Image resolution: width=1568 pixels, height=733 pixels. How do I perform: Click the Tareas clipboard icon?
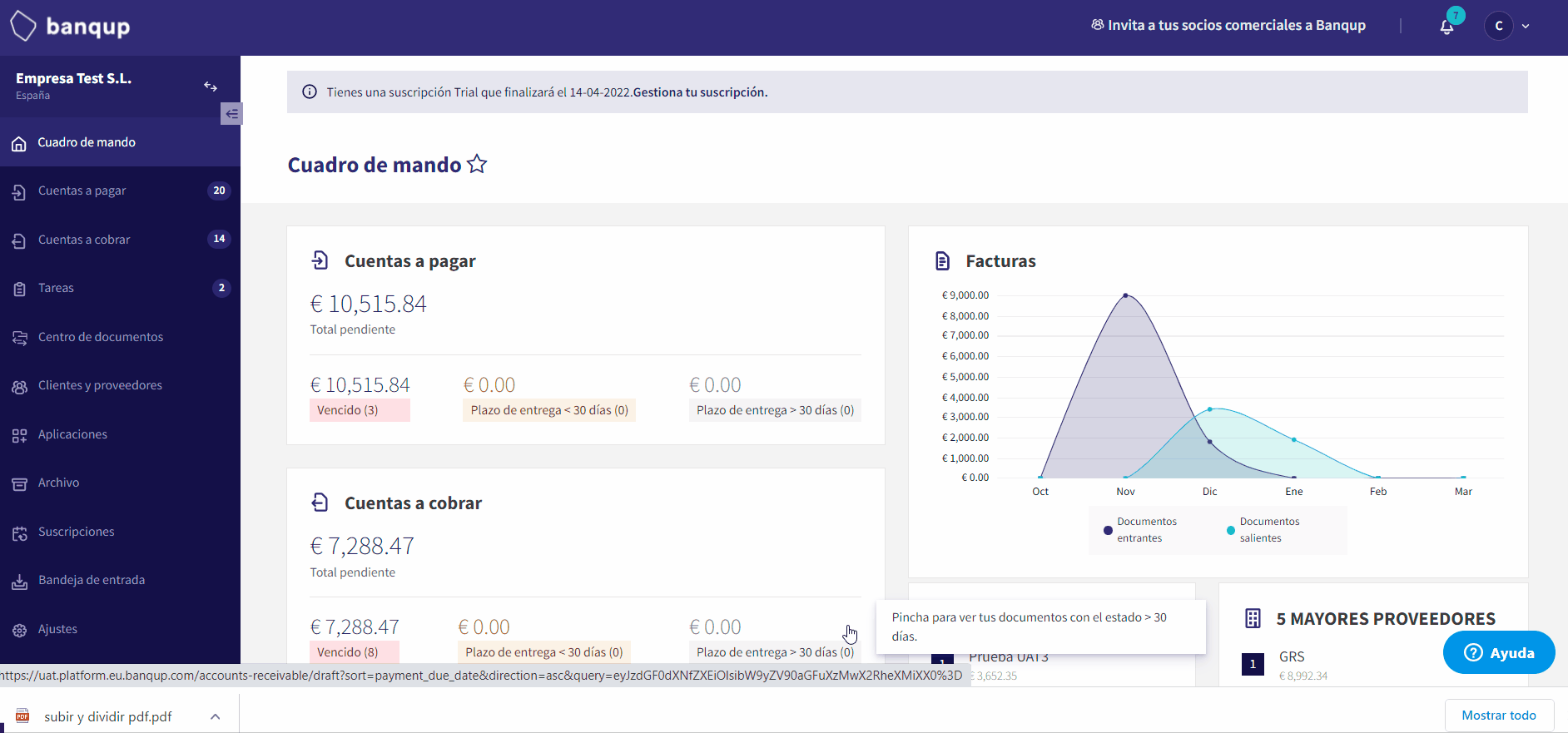(20, 289)
